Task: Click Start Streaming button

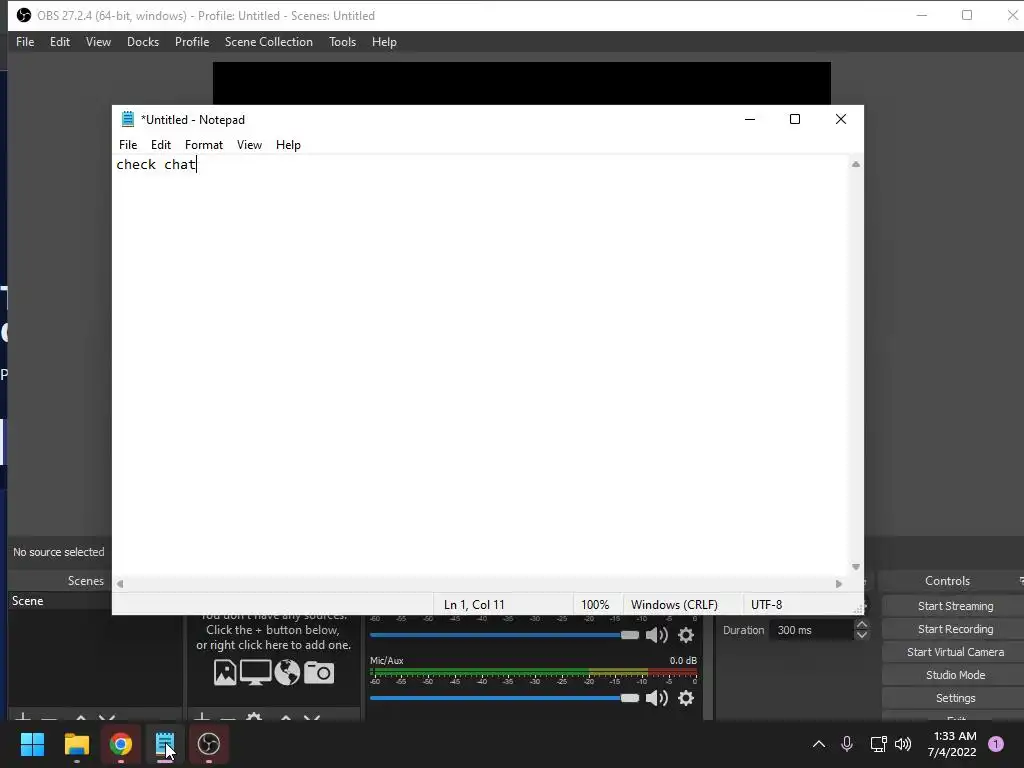Action: [955, 606]
